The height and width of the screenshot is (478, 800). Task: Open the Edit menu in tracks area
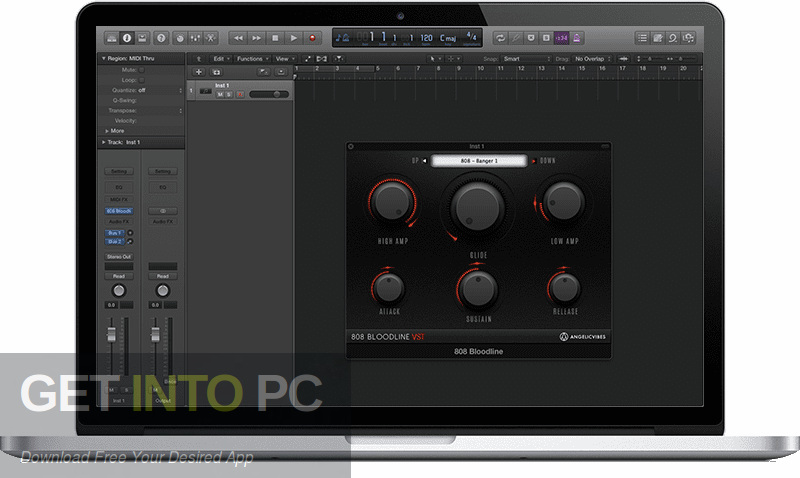pyautogui.click(x=221, y=59)
